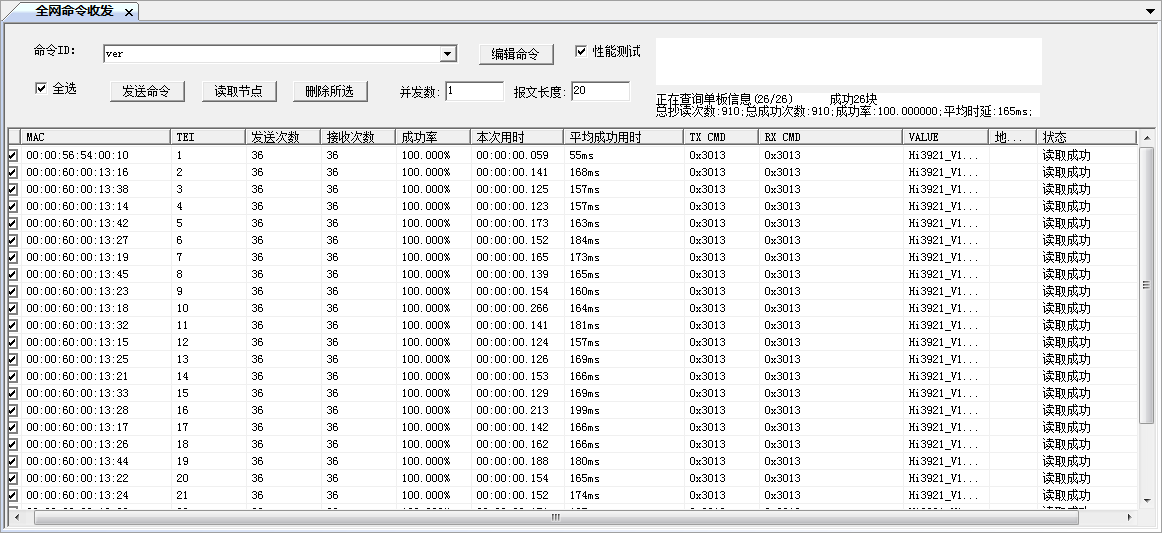The width and height of the screenshot is (1162, 533).
Task: Uncheck row with MAC 00:00:60:00:13:45
Action: point(13,274)
